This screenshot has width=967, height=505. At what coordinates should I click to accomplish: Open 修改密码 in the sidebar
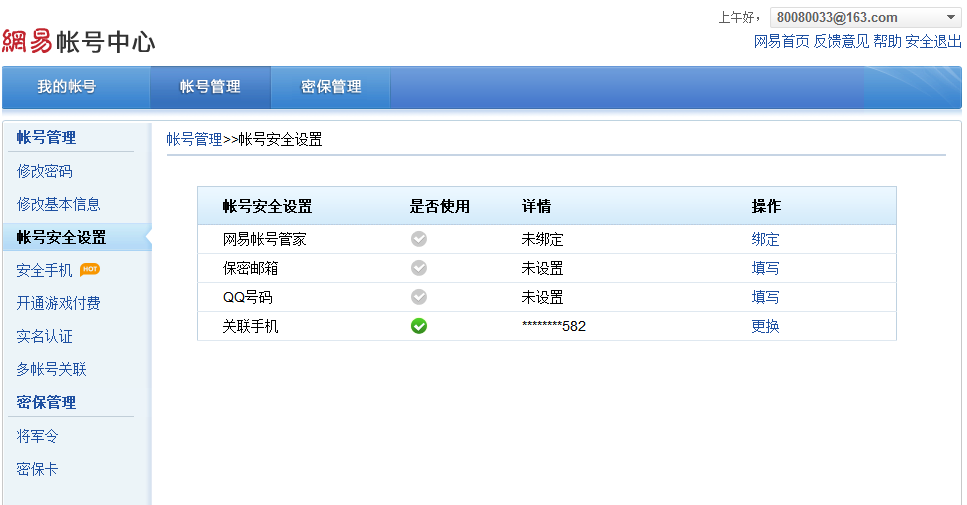[x=44, y=171]
